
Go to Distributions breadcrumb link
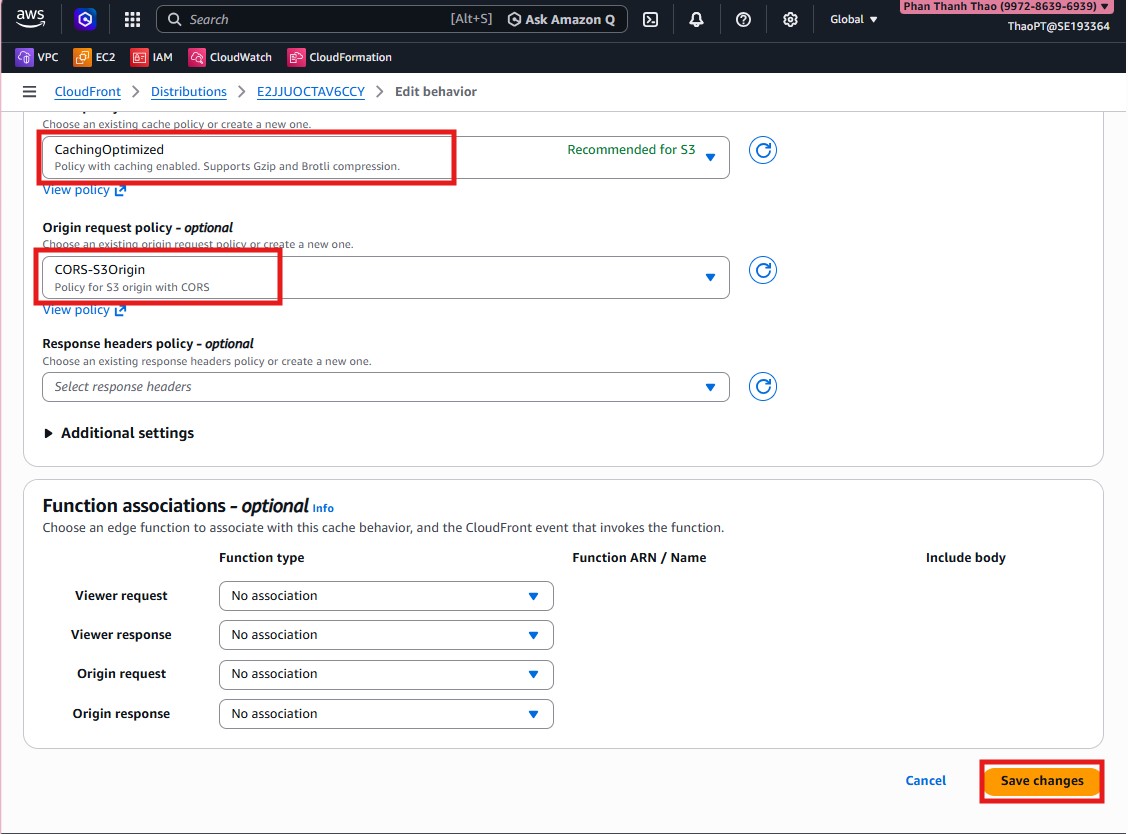point(188,91)
